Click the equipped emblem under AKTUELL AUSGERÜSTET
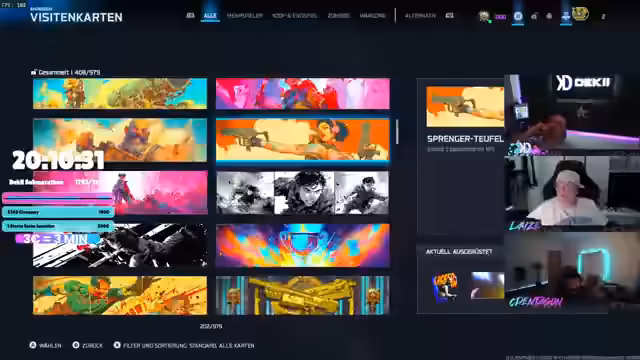This screenshot has height=360, width=640. point(445,287)
